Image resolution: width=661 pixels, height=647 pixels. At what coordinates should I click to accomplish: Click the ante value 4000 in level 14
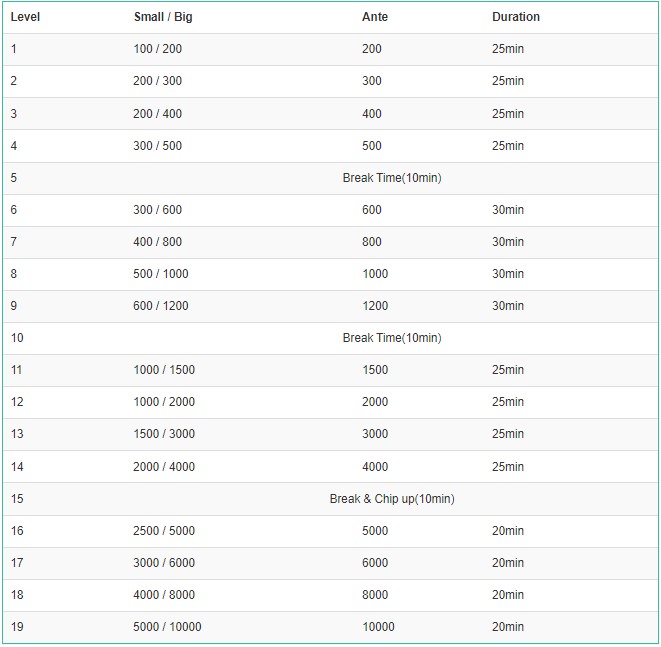(375, 467)
